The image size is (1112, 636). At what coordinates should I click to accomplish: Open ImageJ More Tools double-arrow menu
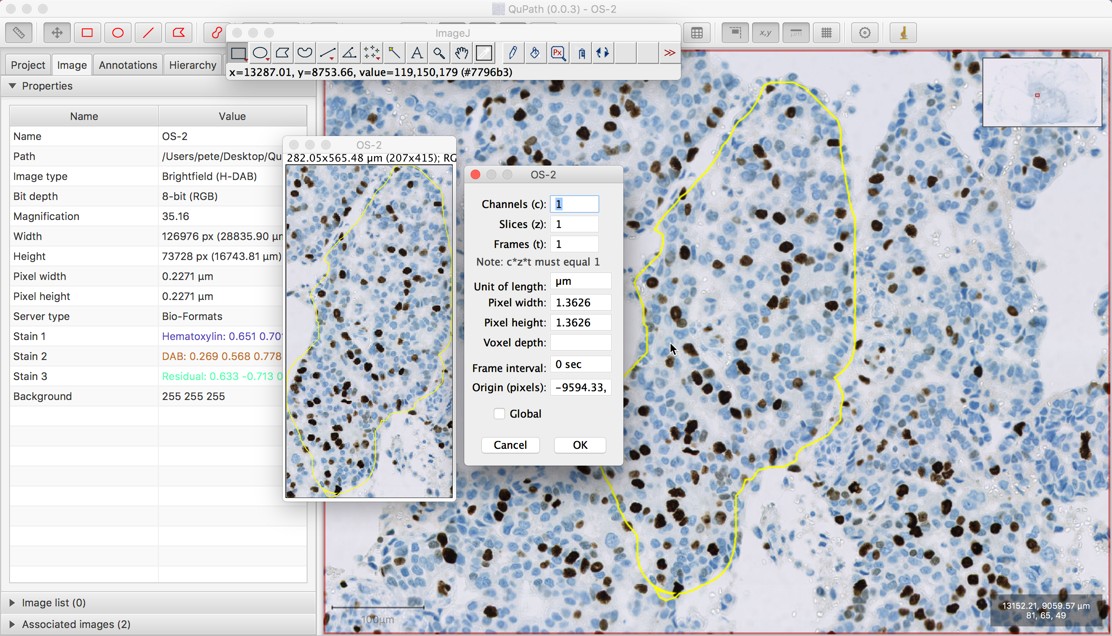(669, 53)
